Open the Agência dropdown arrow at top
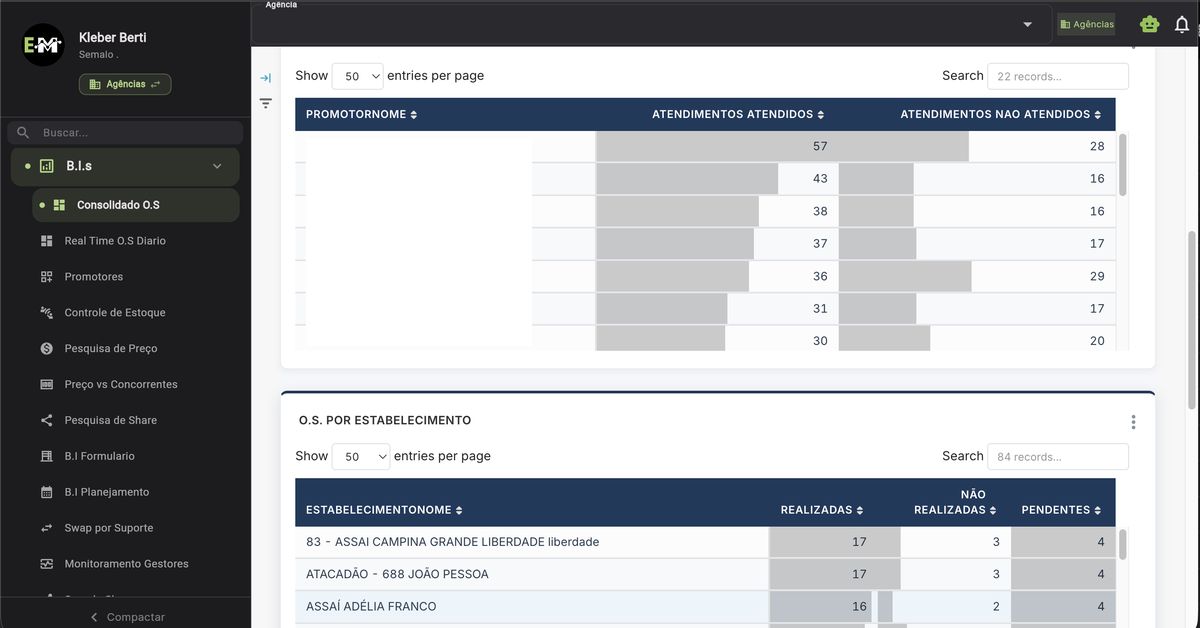 coord(1027,23)
